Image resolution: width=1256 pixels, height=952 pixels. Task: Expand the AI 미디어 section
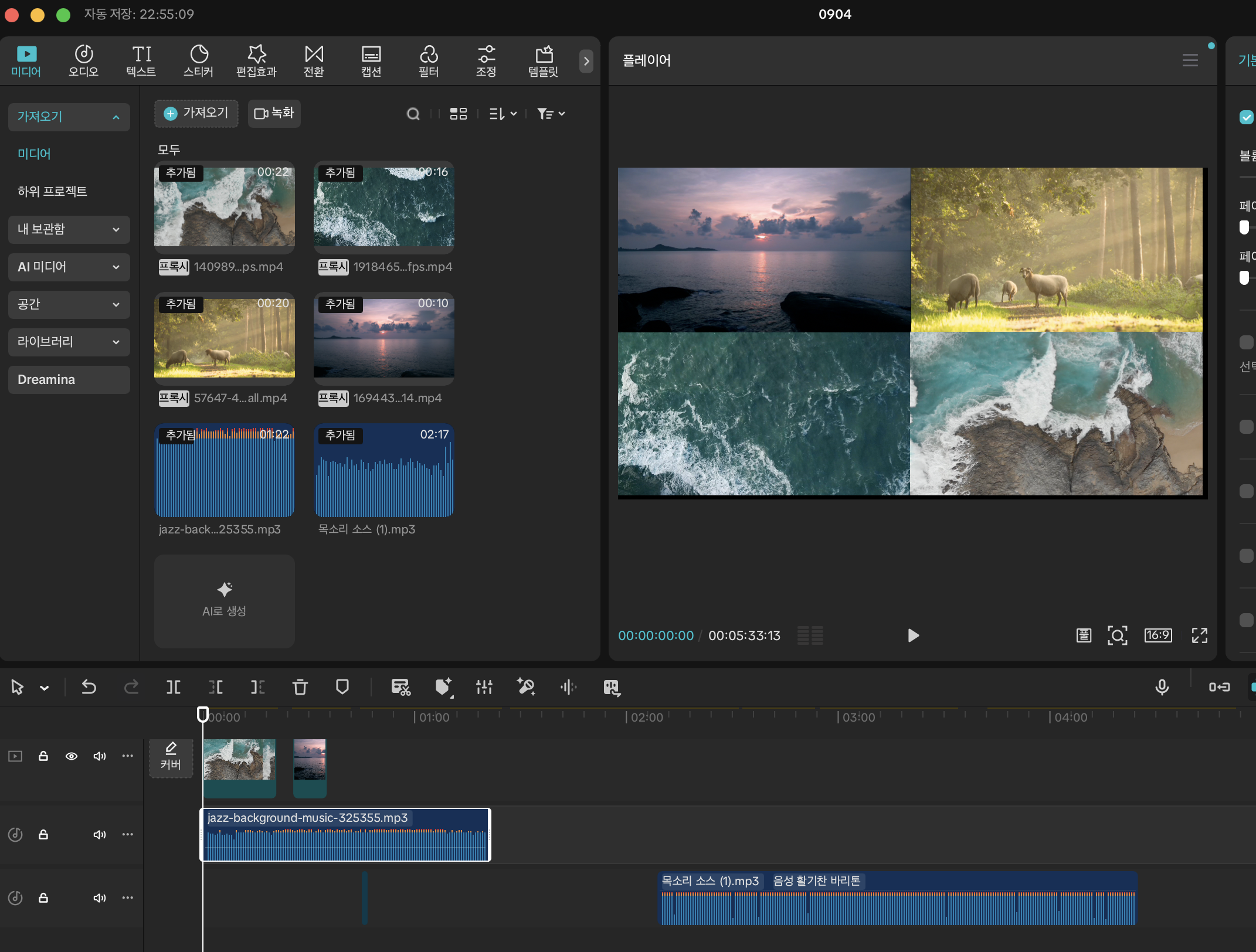(69, 267)
